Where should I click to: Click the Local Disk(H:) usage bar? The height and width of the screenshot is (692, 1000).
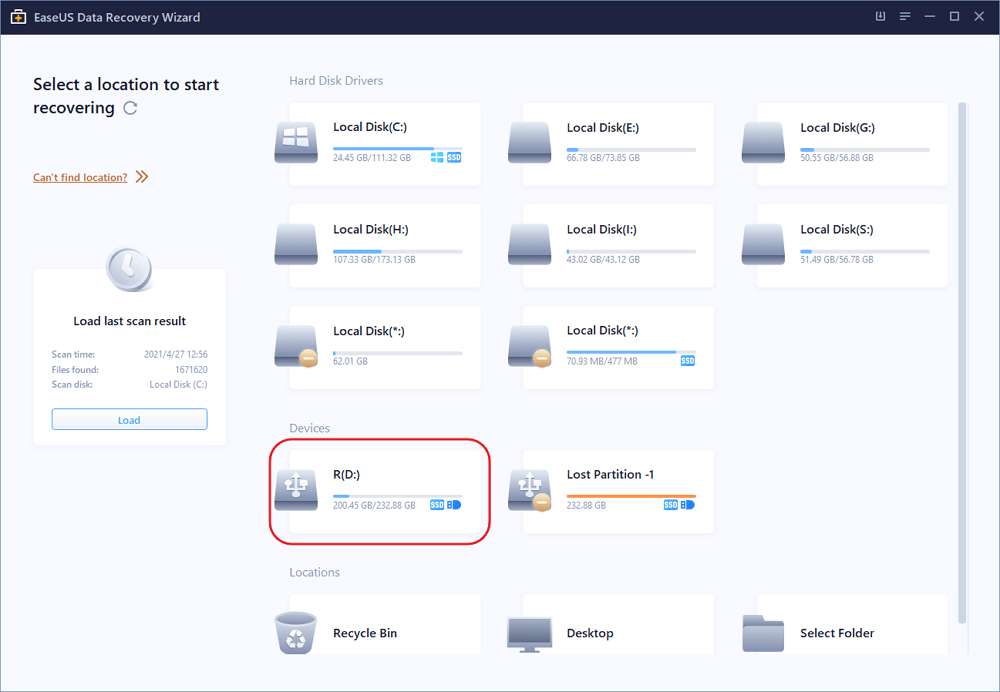point(397,251)
